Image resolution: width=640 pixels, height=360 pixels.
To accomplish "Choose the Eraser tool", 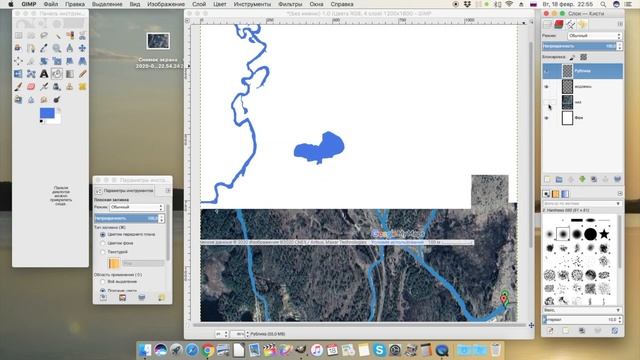I will (x=31, y=87).
